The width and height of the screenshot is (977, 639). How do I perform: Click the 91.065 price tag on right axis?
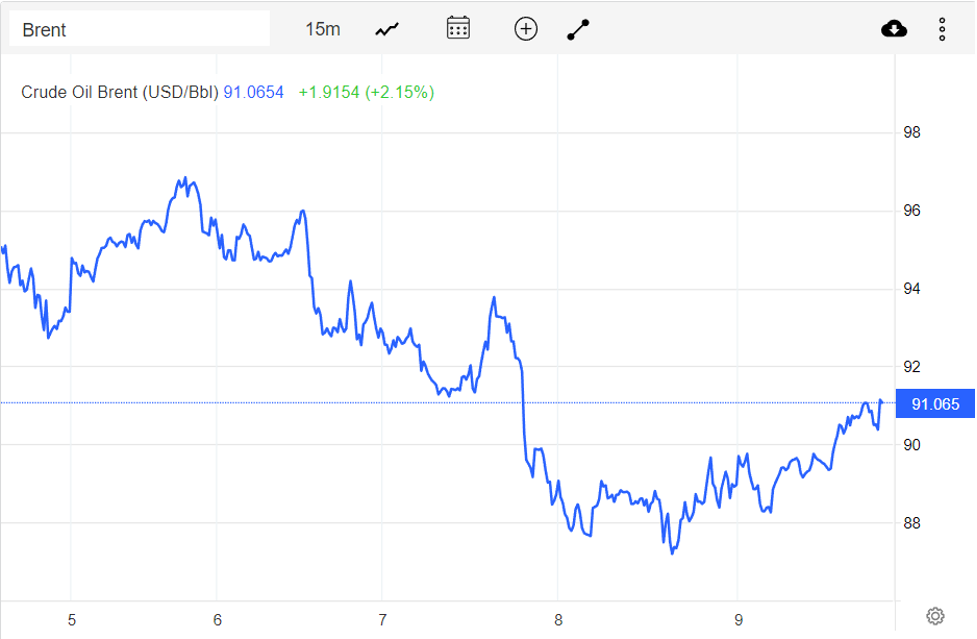pyautogui.click(x=934, y=404)
